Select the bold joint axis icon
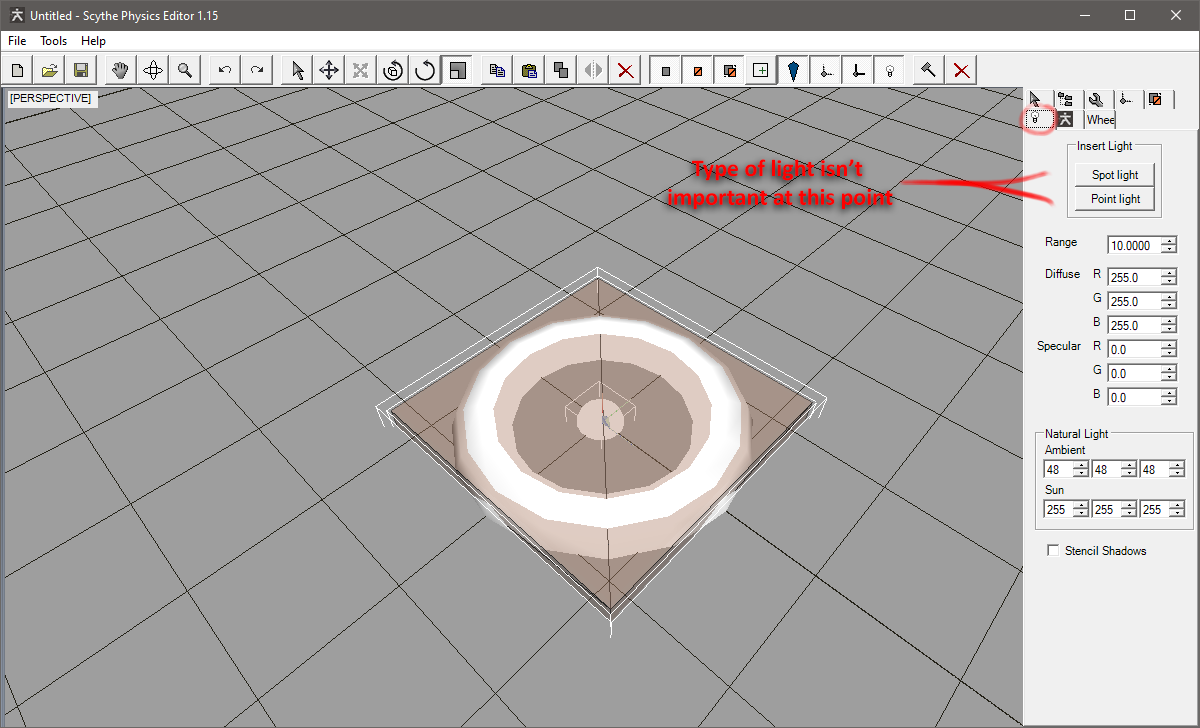This screenshot has width=1200, height=728. pyautogui.click(x=857, y=70)
